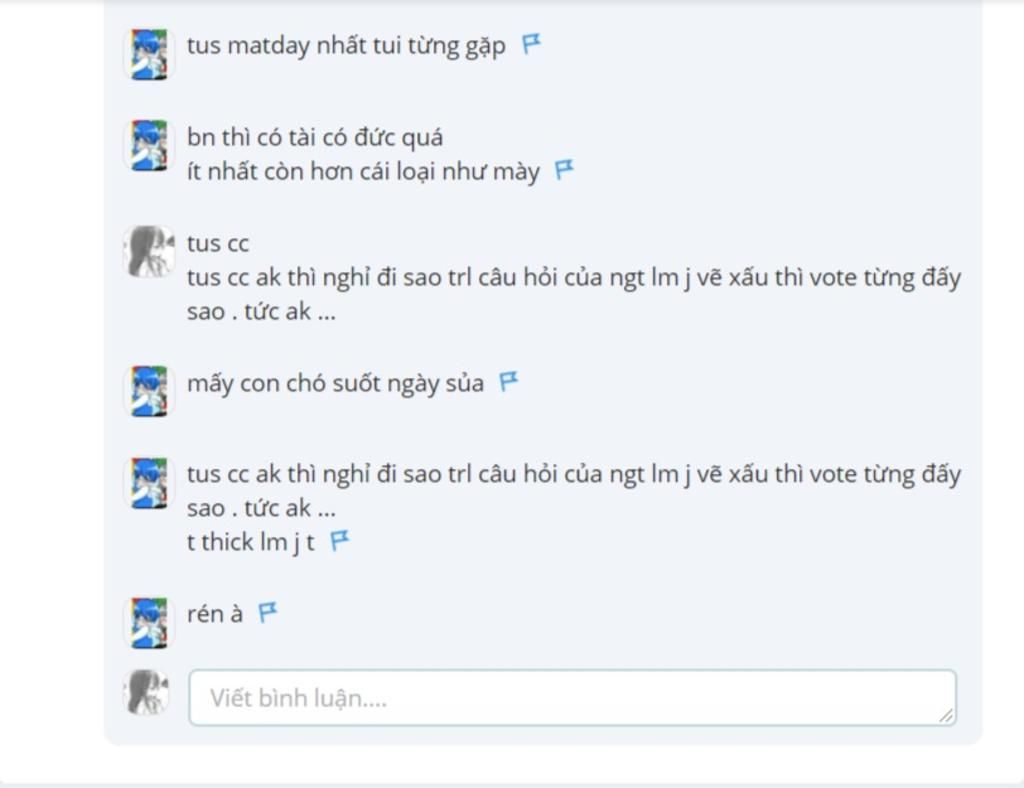The width and height of the screenshot is (1024, 788).
Task: Click the 'tus cc' comment line
Action: pyautogui.click(x=217, y=244)
